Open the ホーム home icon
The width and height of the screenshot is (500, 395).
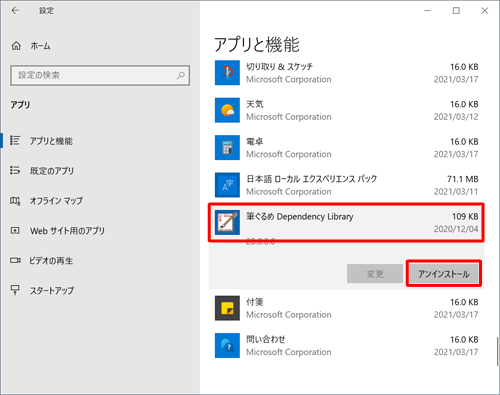point(16,46)
